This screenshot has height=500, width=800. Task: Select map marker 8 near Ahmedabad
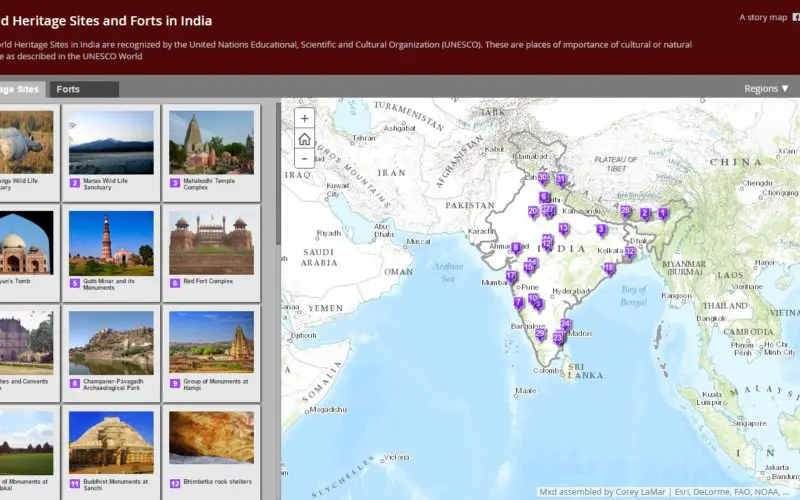pos(516,248)
